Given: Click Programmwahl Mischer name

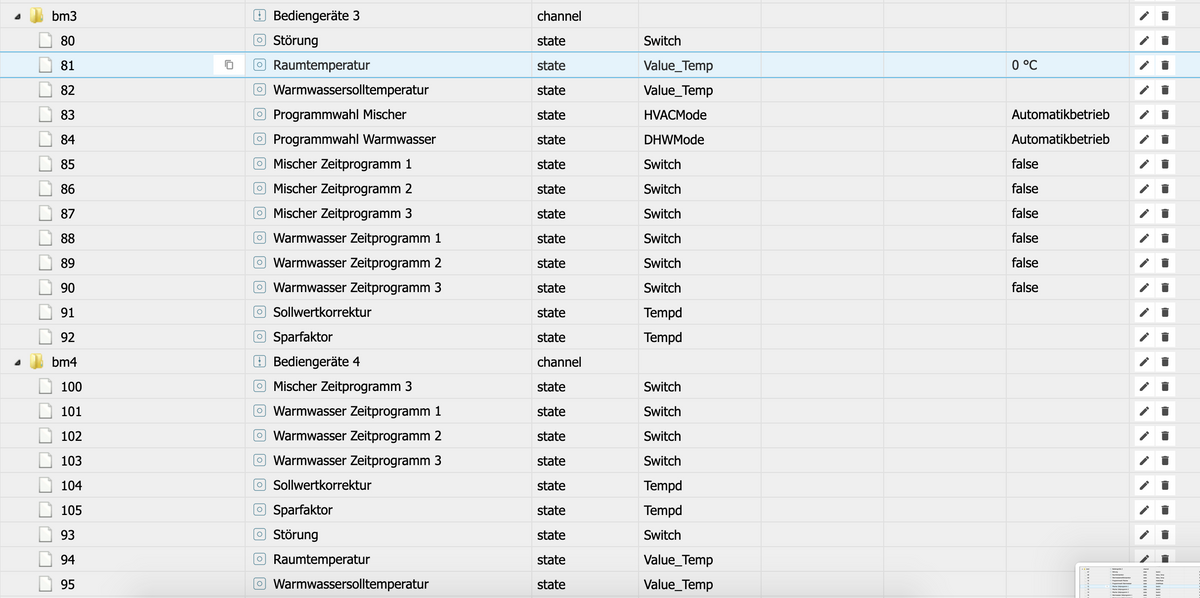Looking at the screenshot, I should point(340,115).
